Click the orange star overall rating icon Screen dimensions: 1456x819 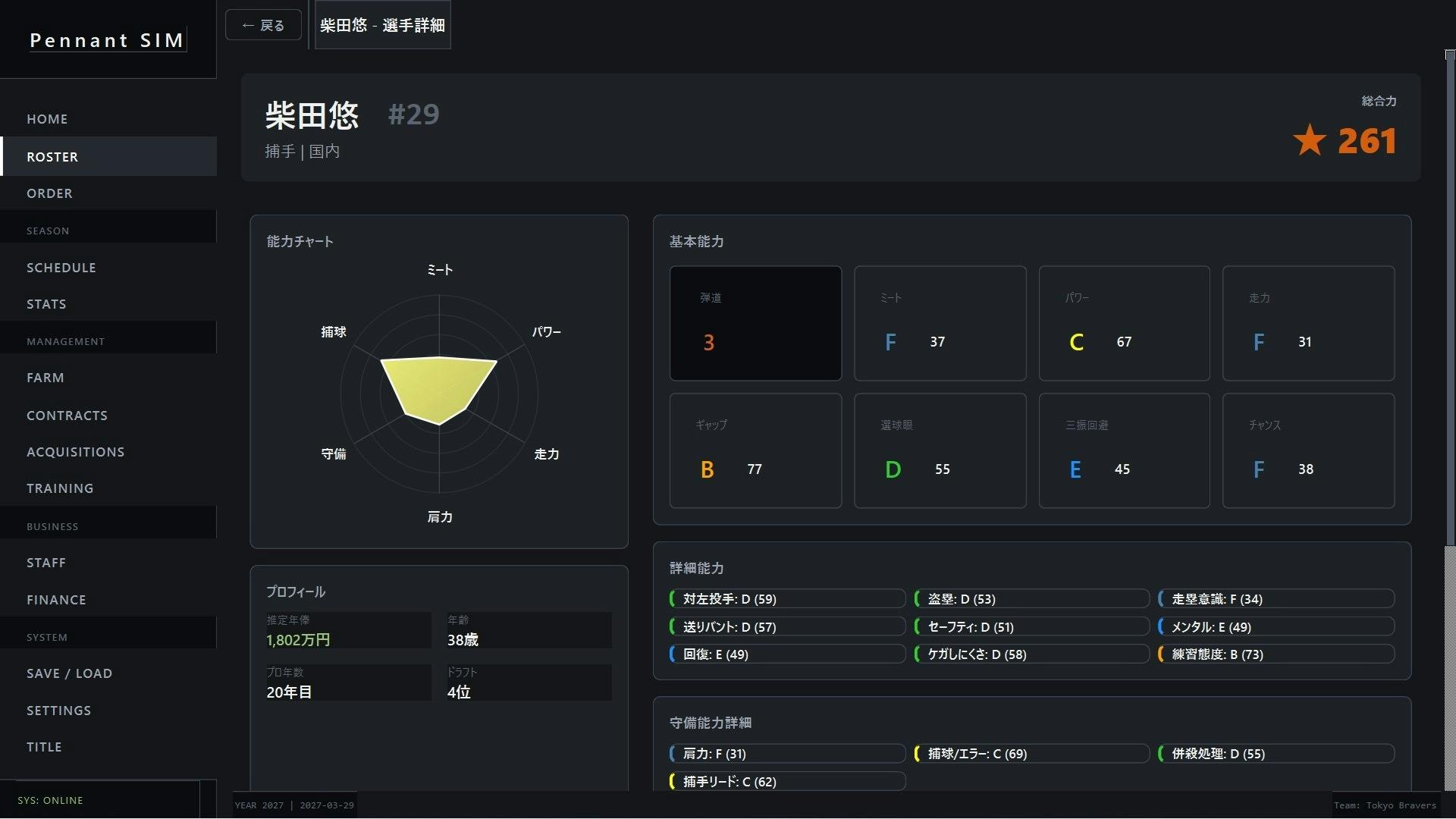coord(1309,141)
